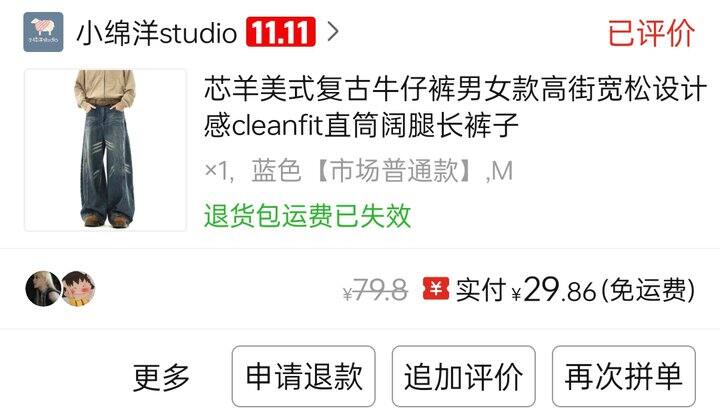Screen dimensions: 720x408
Task: Open cartoon group-buy member avatar
Action: click(x=79, y=289)
